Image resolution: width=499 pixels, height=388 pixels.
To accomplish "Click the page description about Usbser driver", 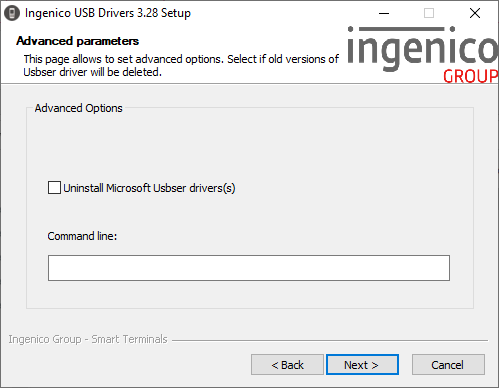I will (x=181, y=65).
